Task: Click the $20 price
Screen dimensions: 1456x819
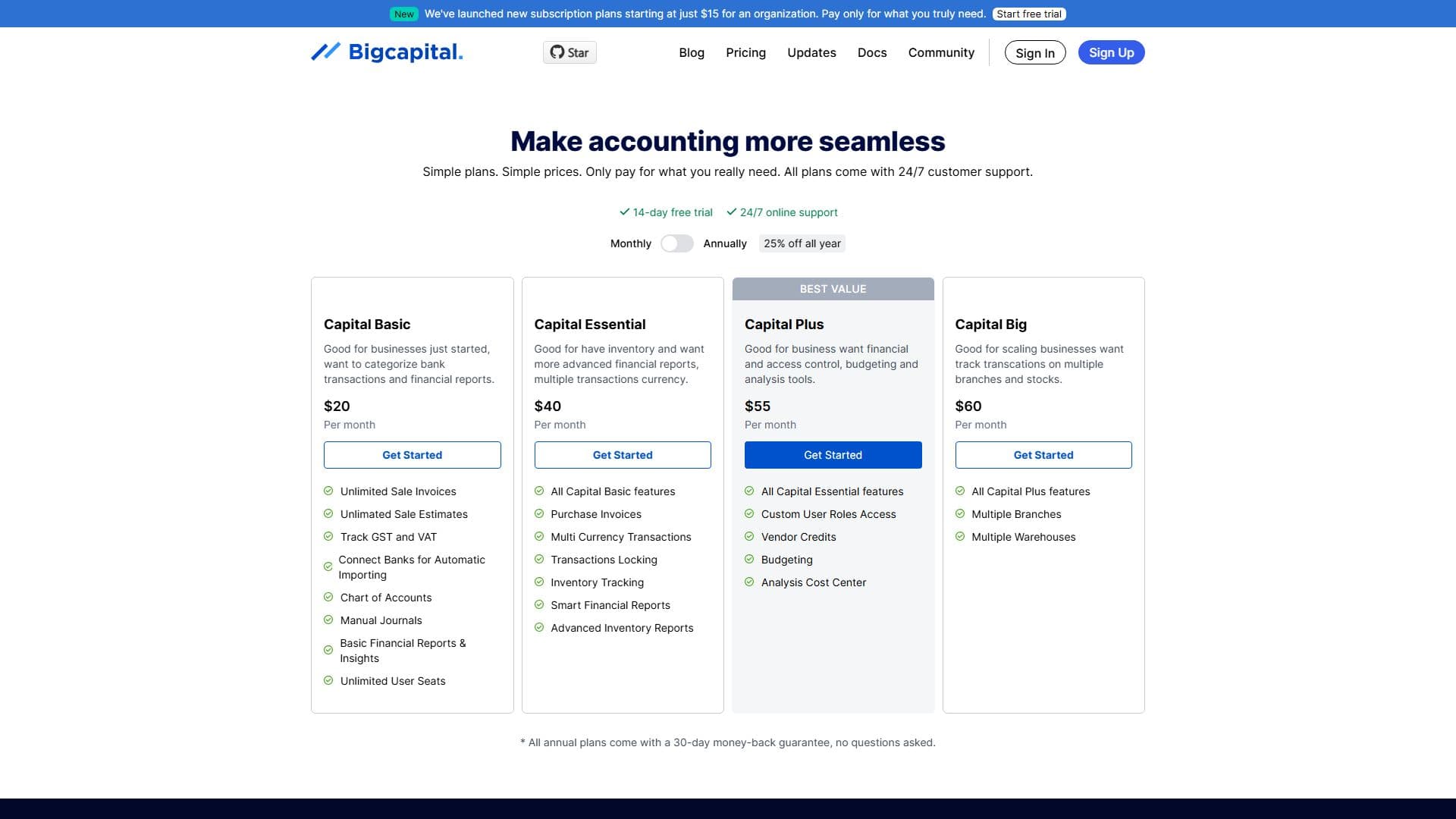Action: point(337,406)
